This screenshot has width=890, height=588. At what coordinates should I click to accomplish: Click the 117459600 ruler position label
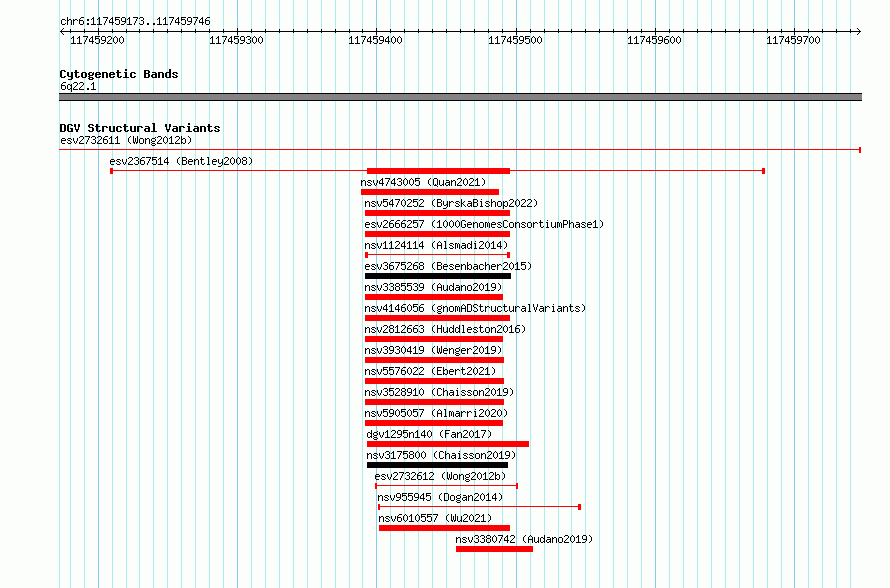coord(654,40)
